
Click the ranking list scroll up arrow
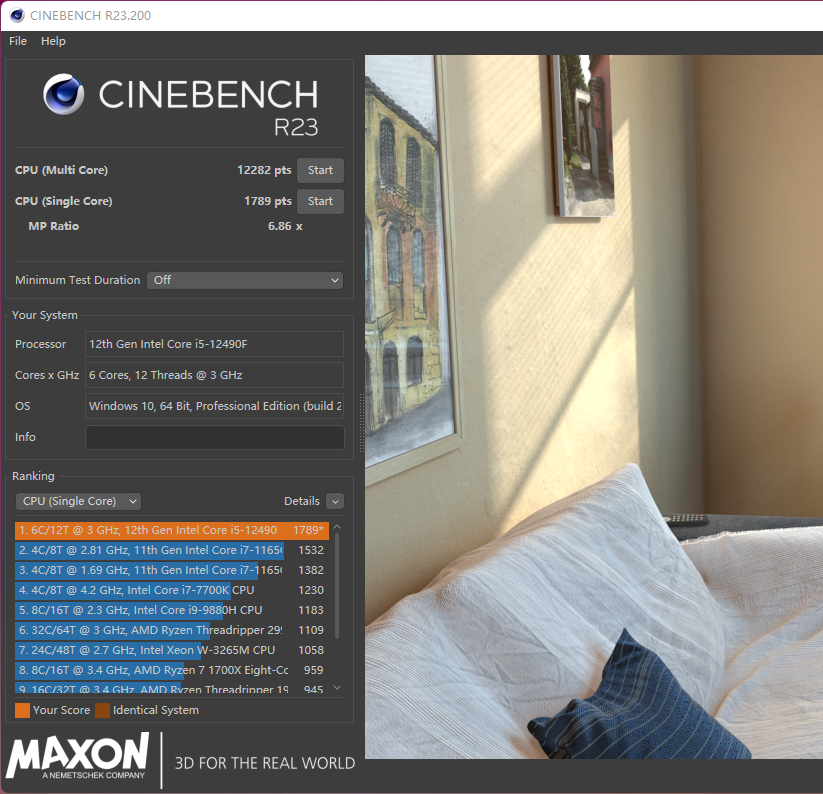click(337, 526)
